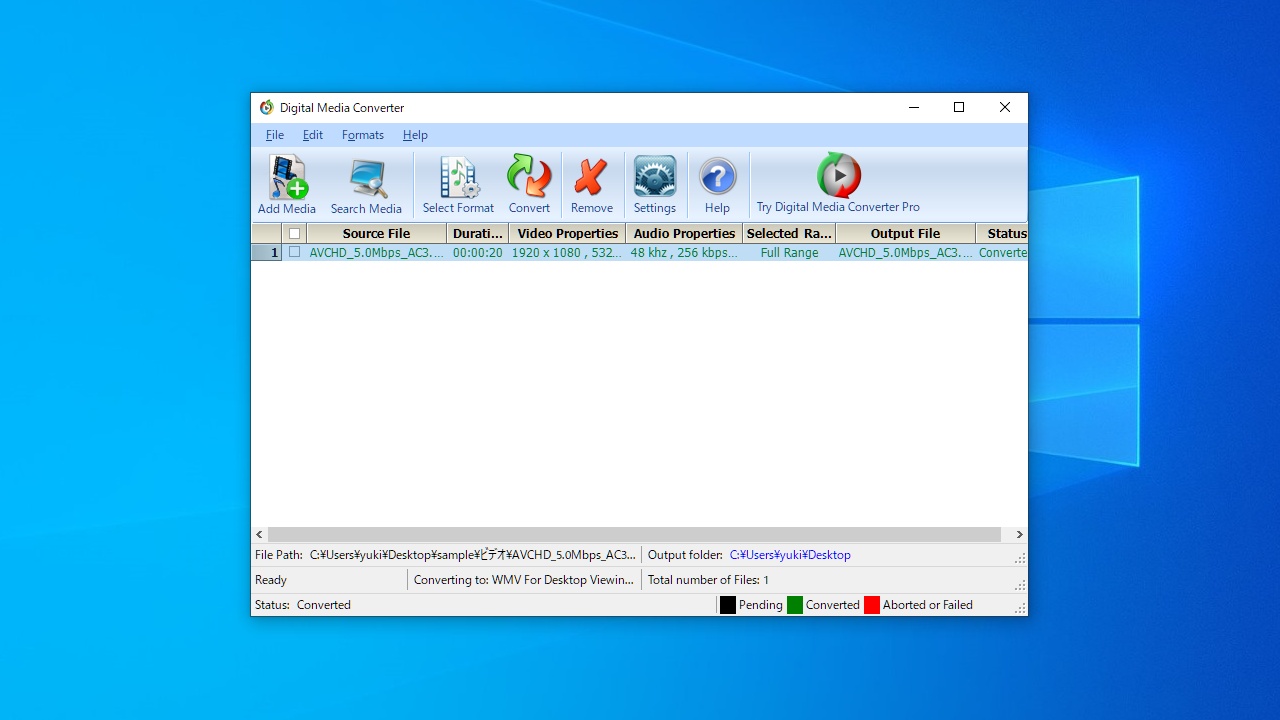Click the green Converted color swatch
Screen dimensions: 1280x720
(x=795, y=605)
